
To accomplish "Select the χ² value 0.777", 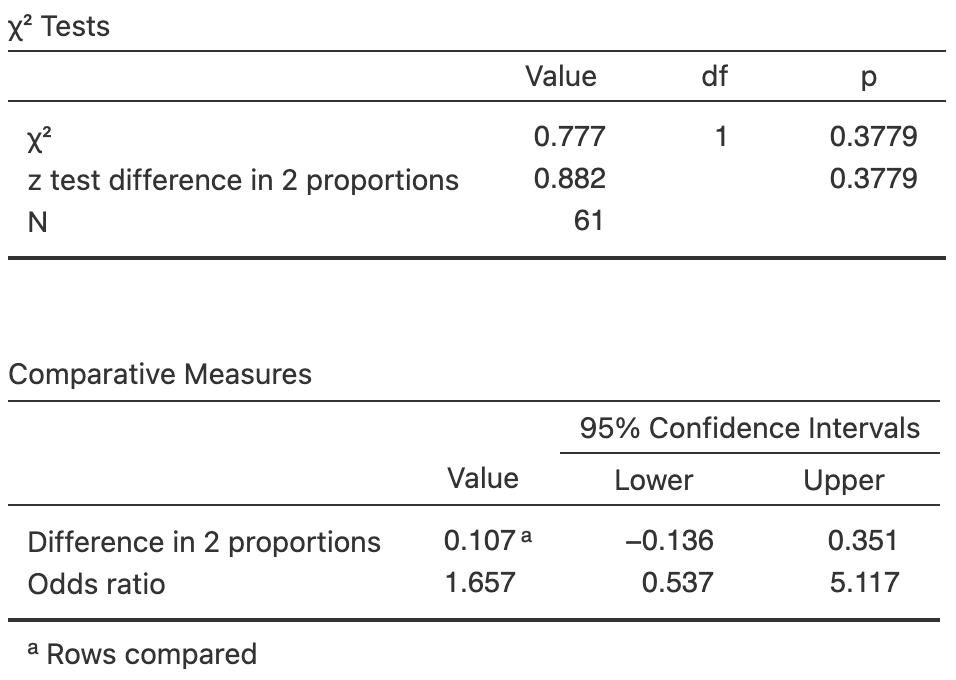I will click(569, 136).
